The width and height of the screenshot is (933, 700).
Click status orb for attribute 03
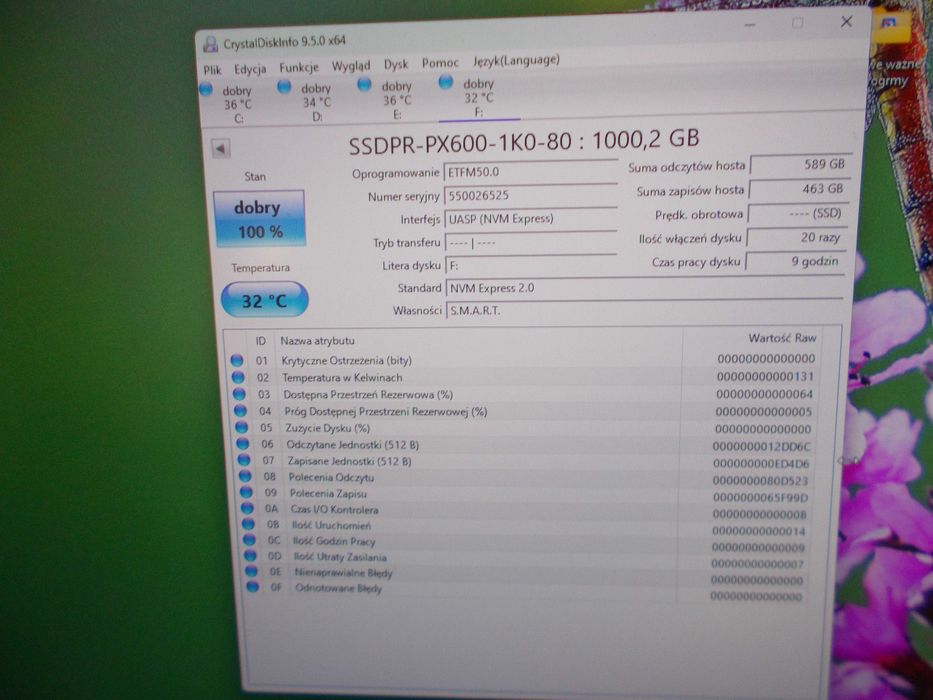[239, 394]
